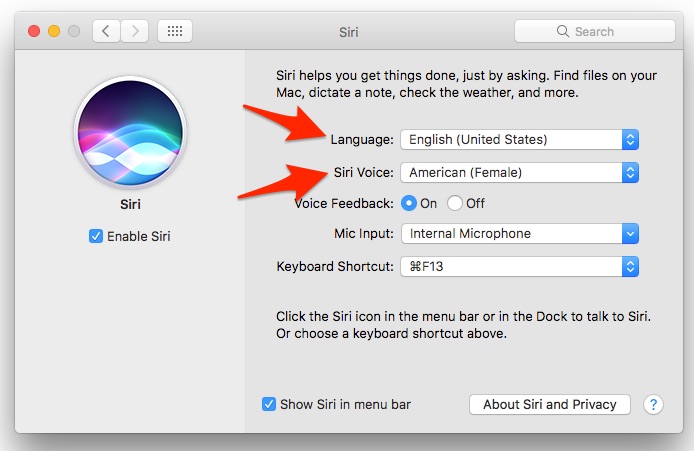Click the large Siri icon

pyautogui.click(x=129, y=132)
